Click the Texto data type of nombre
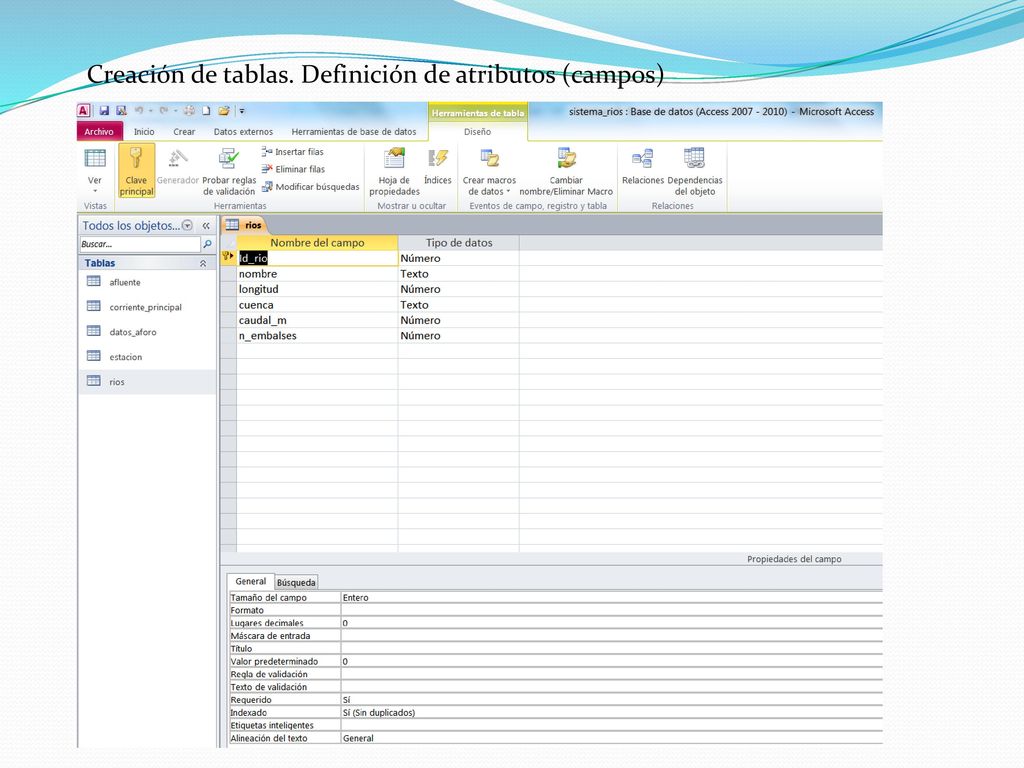 [x=459, y=274]
